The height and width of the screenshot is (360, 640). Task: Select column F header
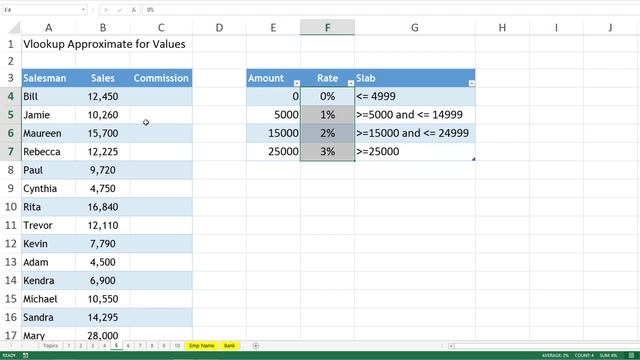click(327, 28)
